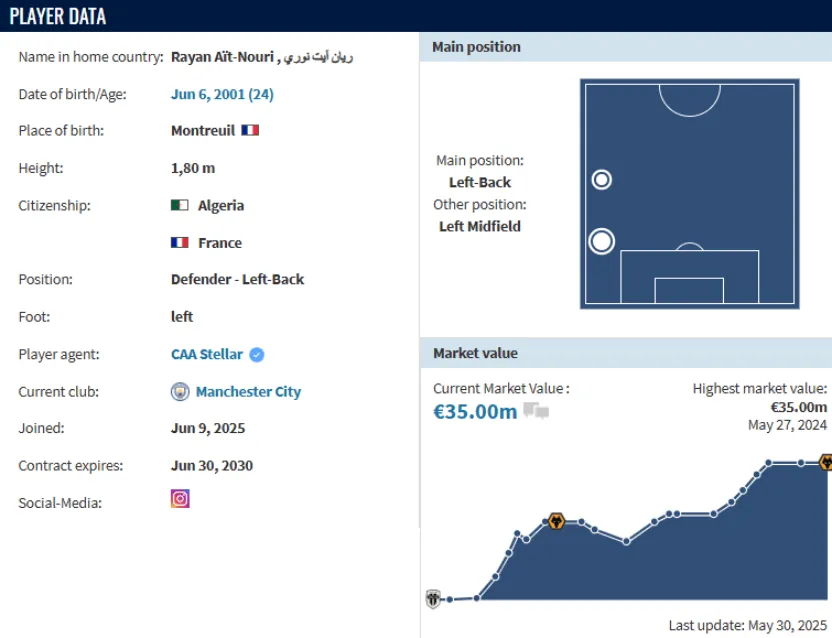832x638 pixels.
Task: Open the CAA Stellar agent link
Action: [x=207, y=354]
